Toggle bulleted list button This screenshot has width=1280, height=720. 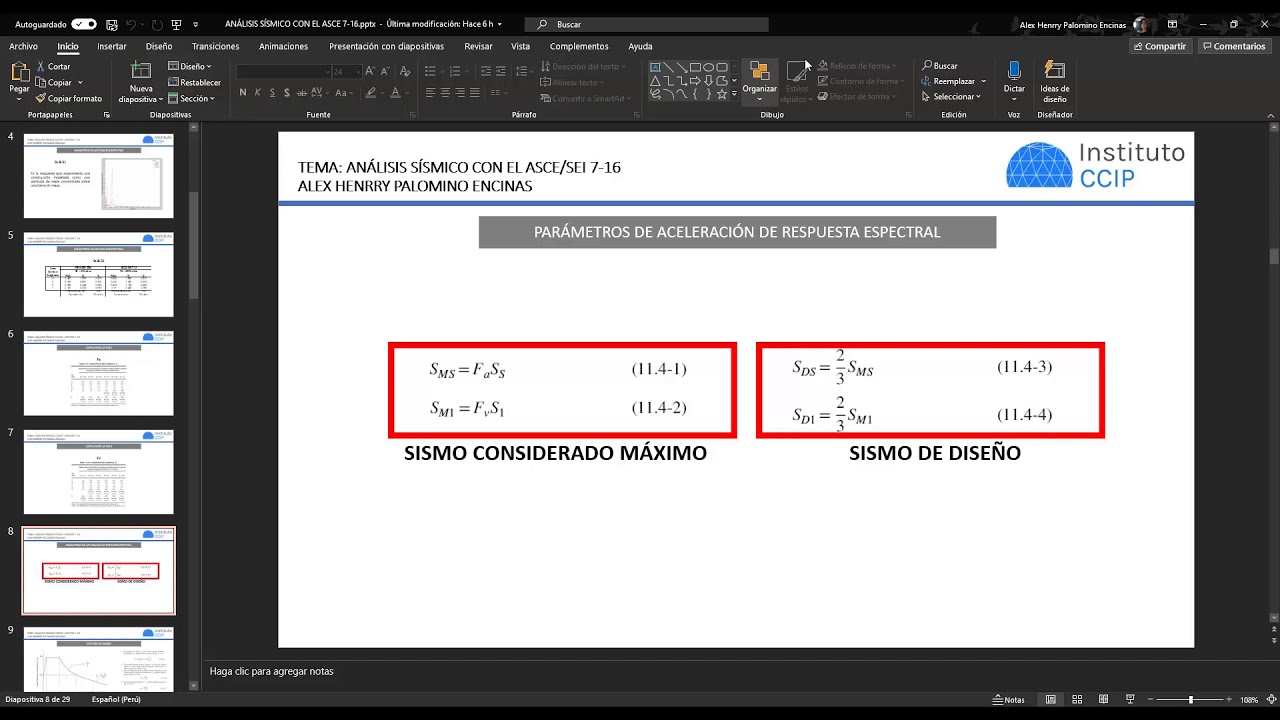pos(430,71)
